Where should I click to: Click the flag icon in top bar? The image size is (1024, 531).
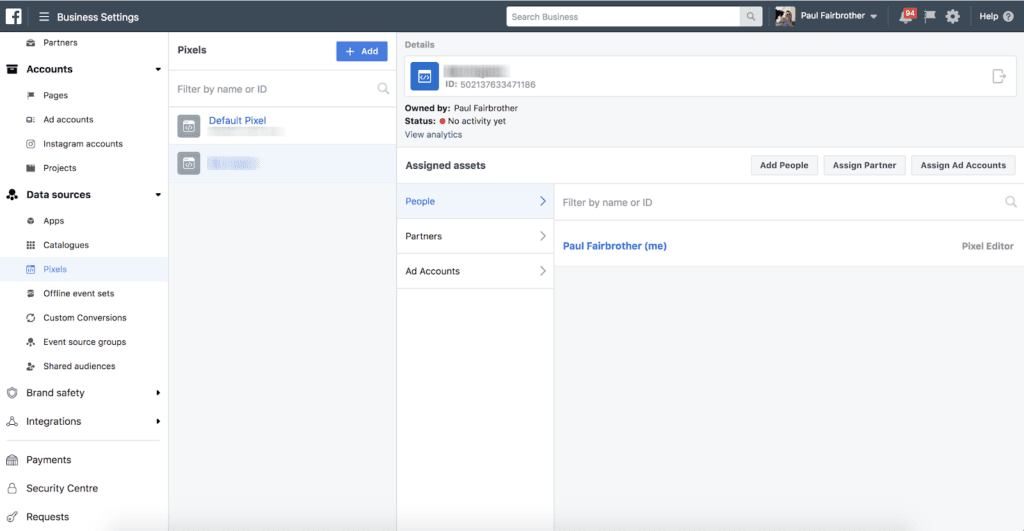930,16
